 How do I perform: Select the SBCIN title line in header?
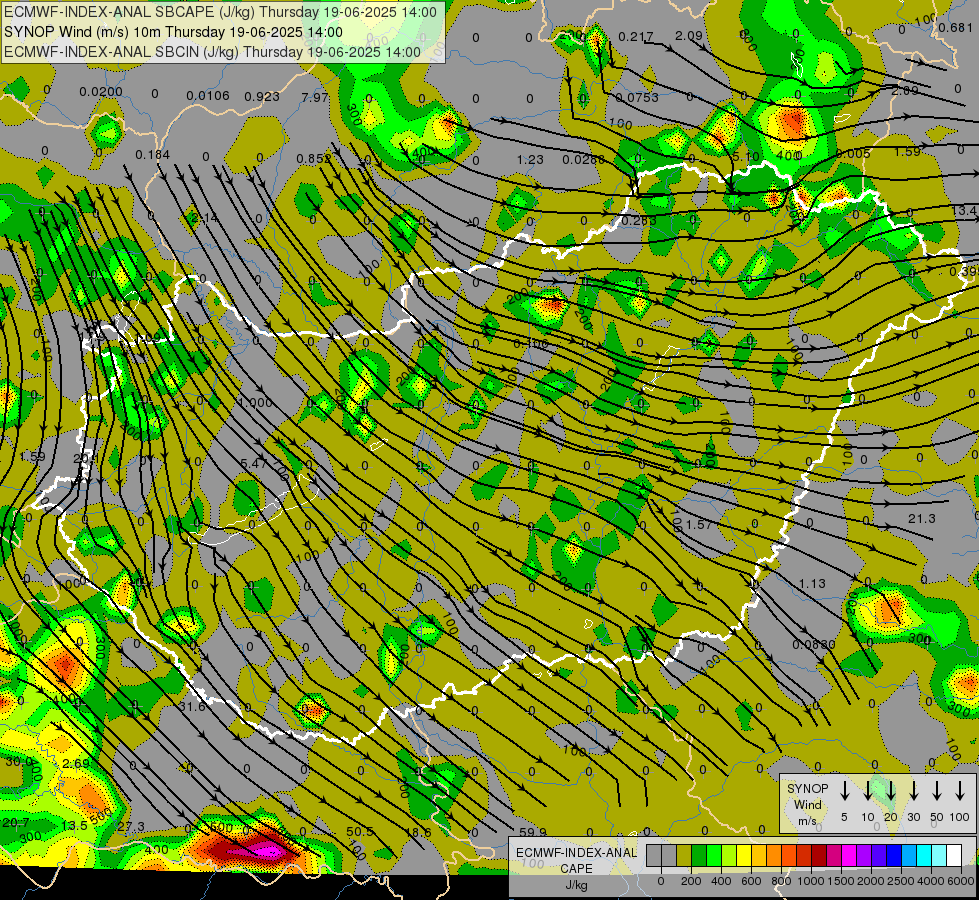212,52
